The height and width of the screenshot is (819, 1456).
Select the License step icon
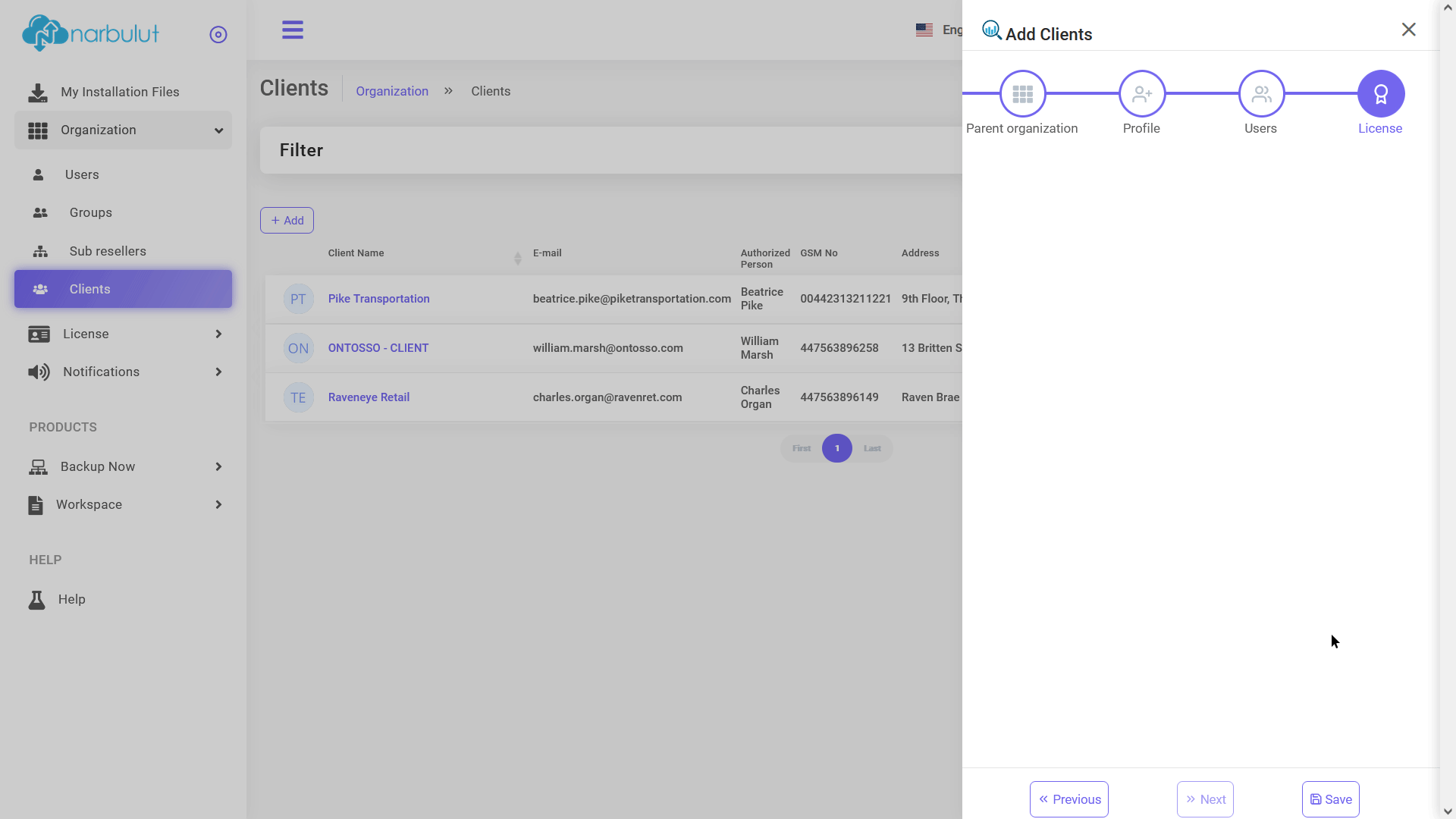pos(1381,94)
